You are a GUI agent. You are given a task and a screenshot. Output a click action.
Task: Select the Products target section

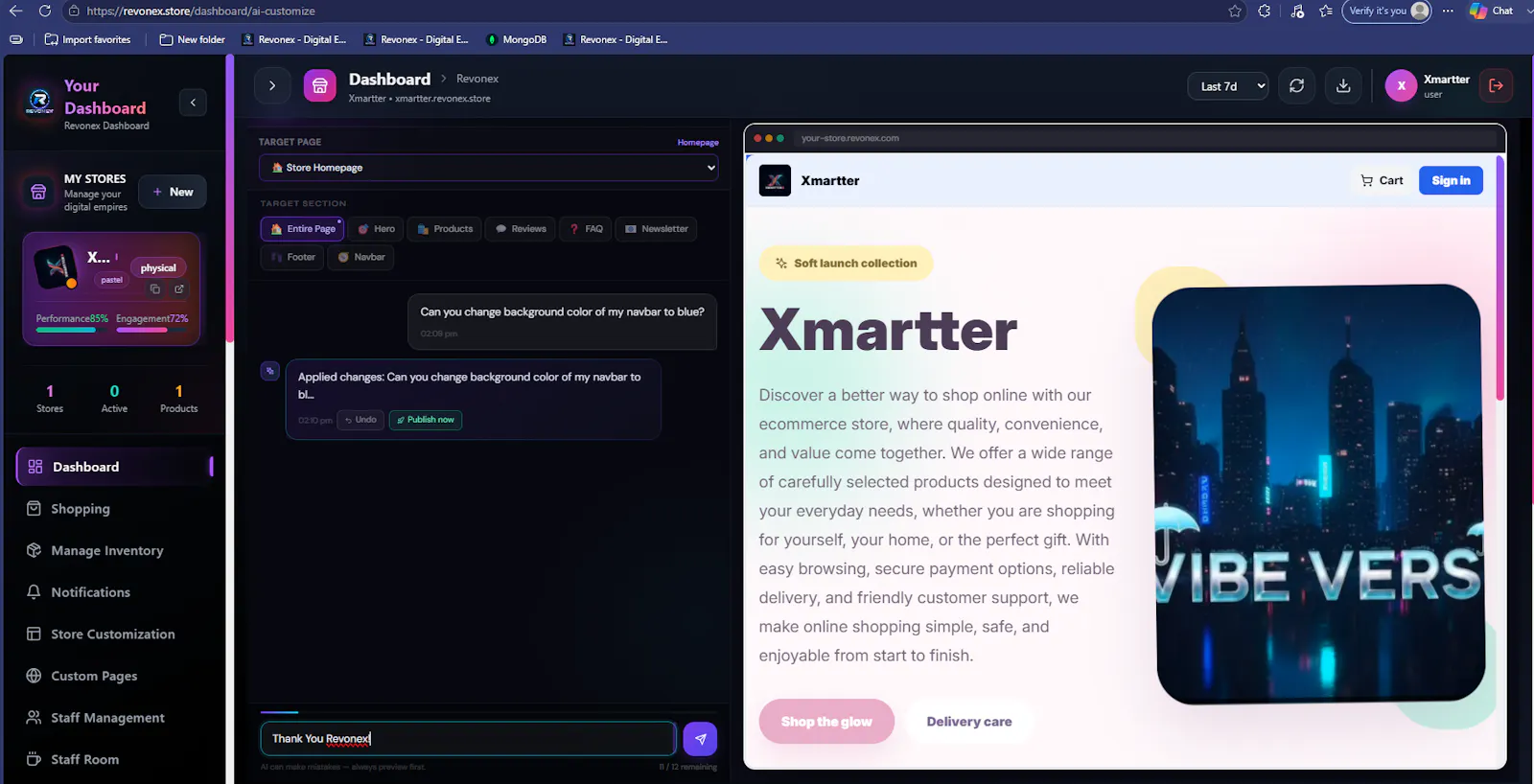coord(445,229)
